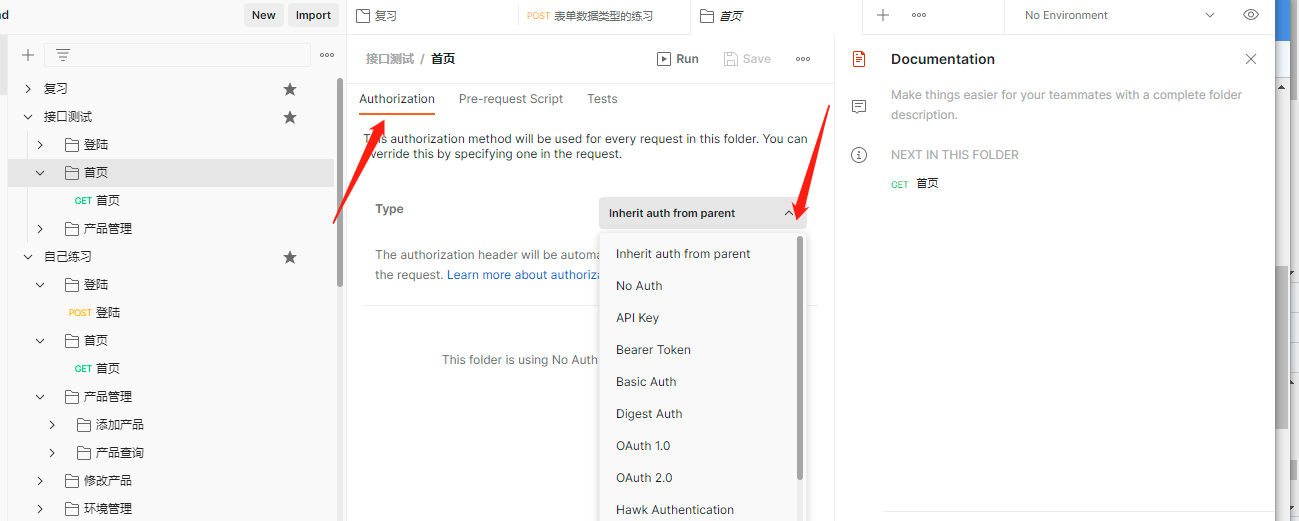Click the right window vertical scrollbar
The width and height of the screenshot is (1299, 521).
[x=1282, y=348]
